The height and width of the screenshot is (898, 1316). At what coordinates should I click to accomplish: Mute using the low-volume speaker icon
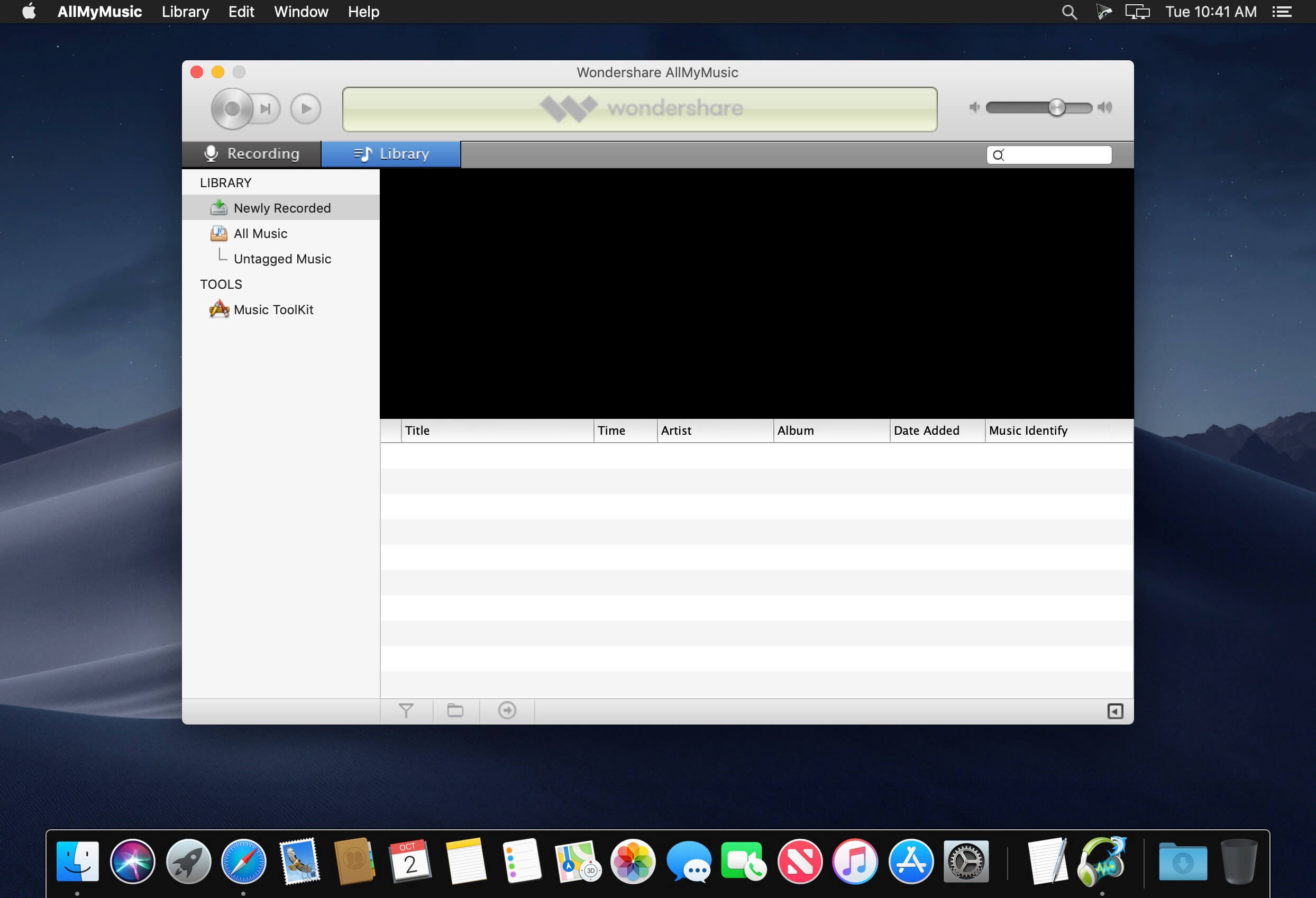[974, 107]
